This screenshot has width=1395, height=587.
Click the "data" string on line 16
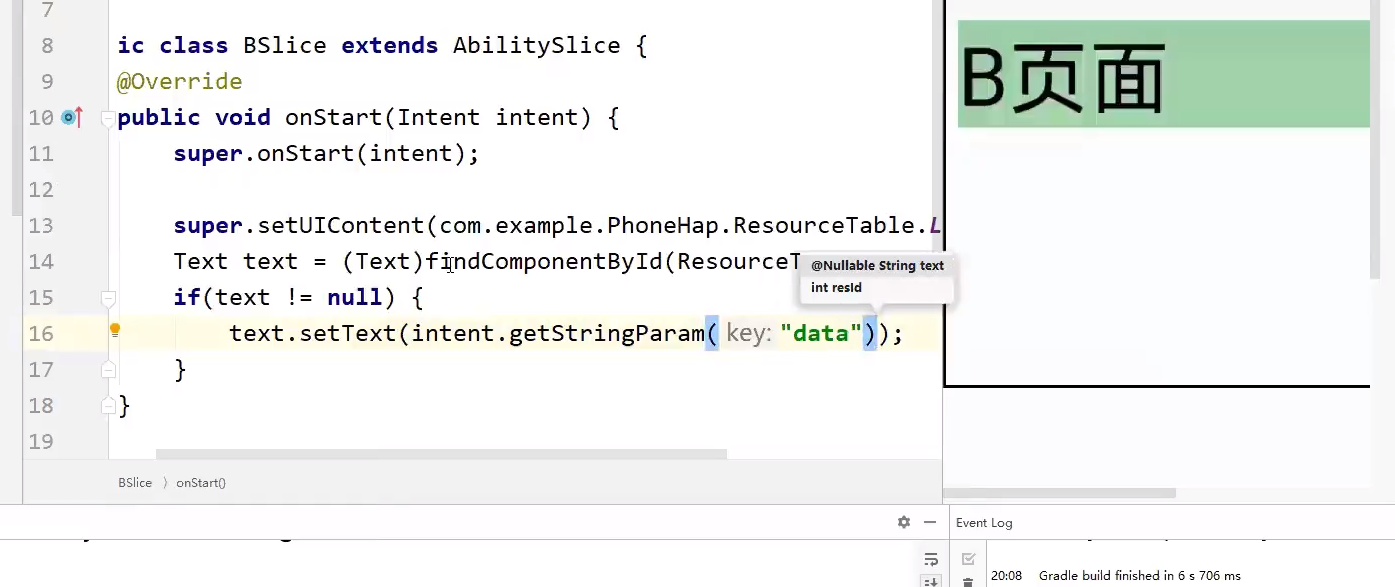(821, 333)
